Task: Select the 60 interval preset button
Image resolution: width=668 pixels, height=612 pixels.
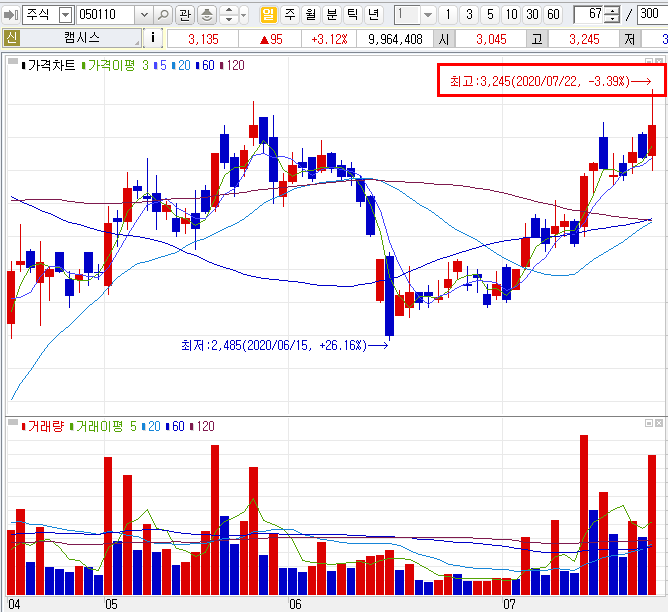Action: (553, 15)
